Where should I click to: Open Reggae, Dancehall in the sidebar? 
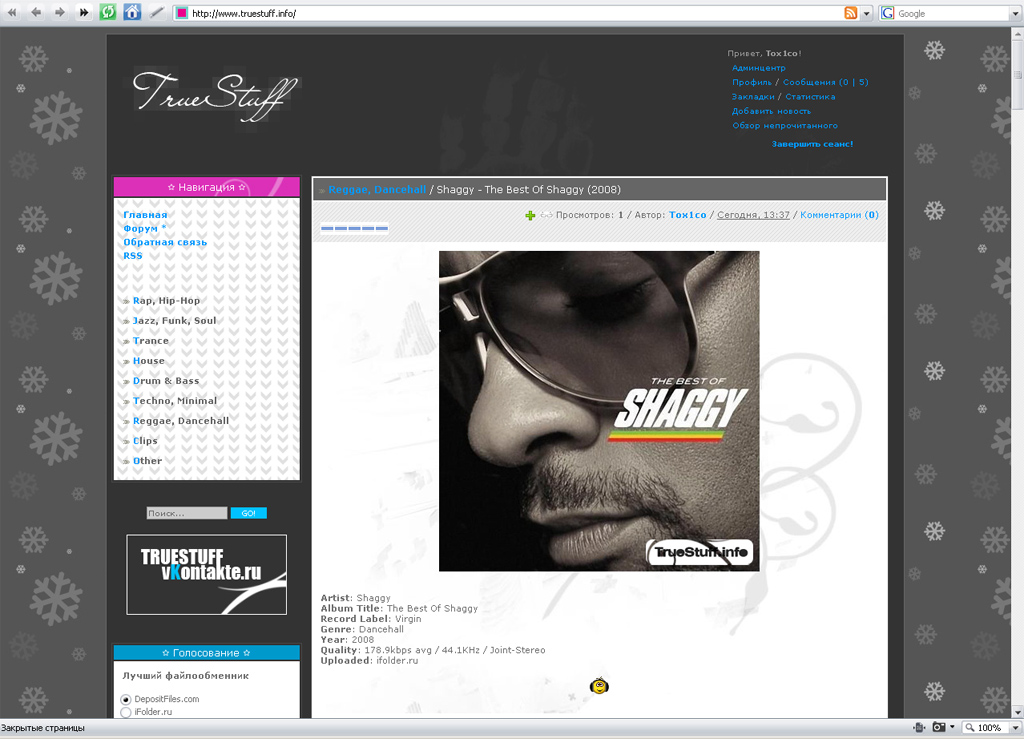(181, 421)
